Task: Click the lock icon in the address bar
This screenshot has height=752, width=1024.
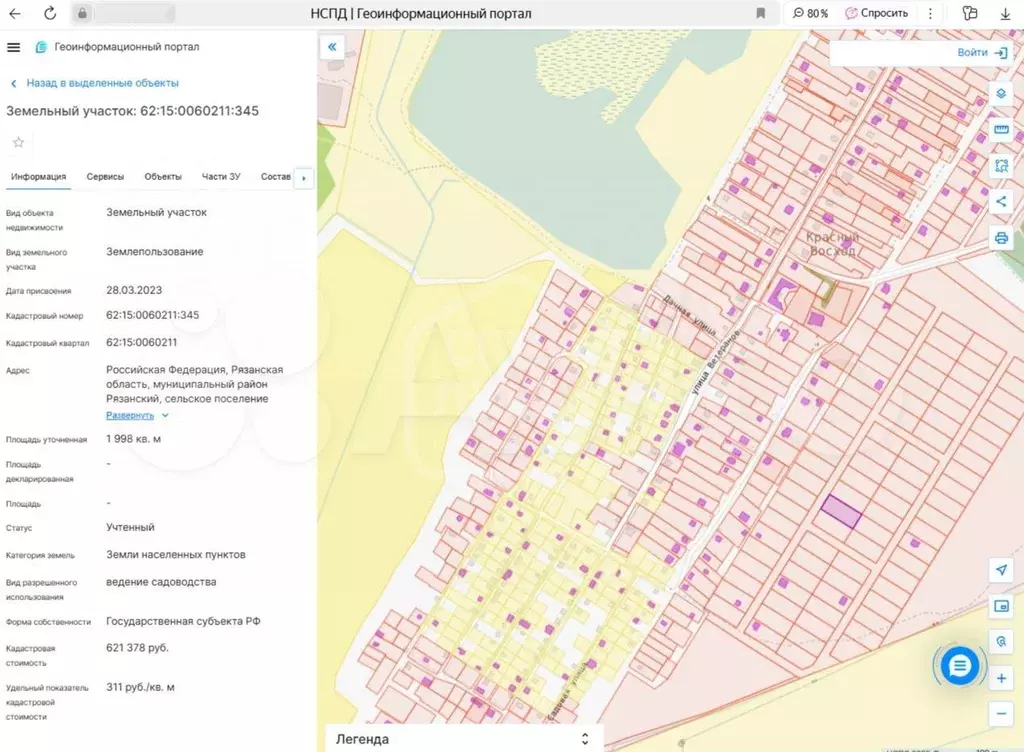Action: [82, 13]
